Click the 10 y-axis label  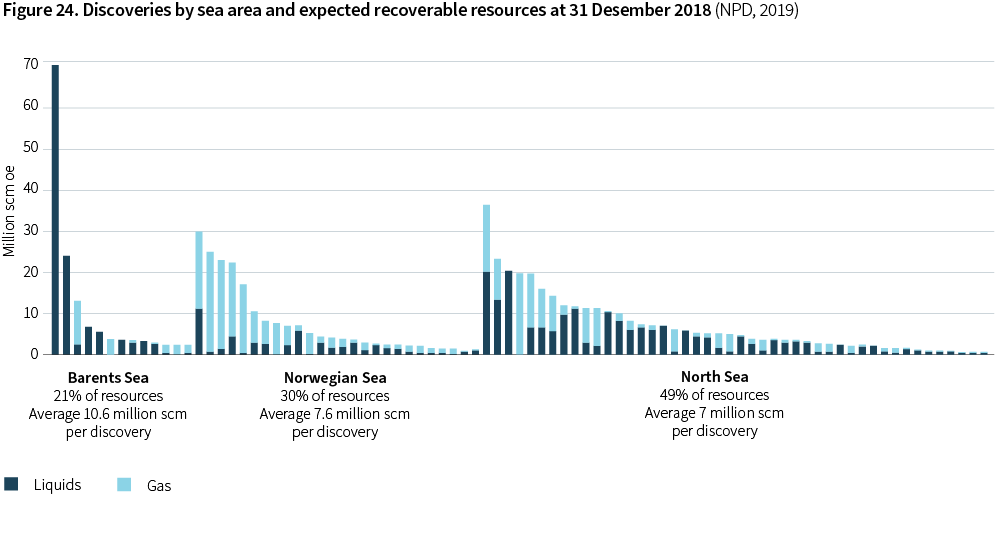(30, 313)
